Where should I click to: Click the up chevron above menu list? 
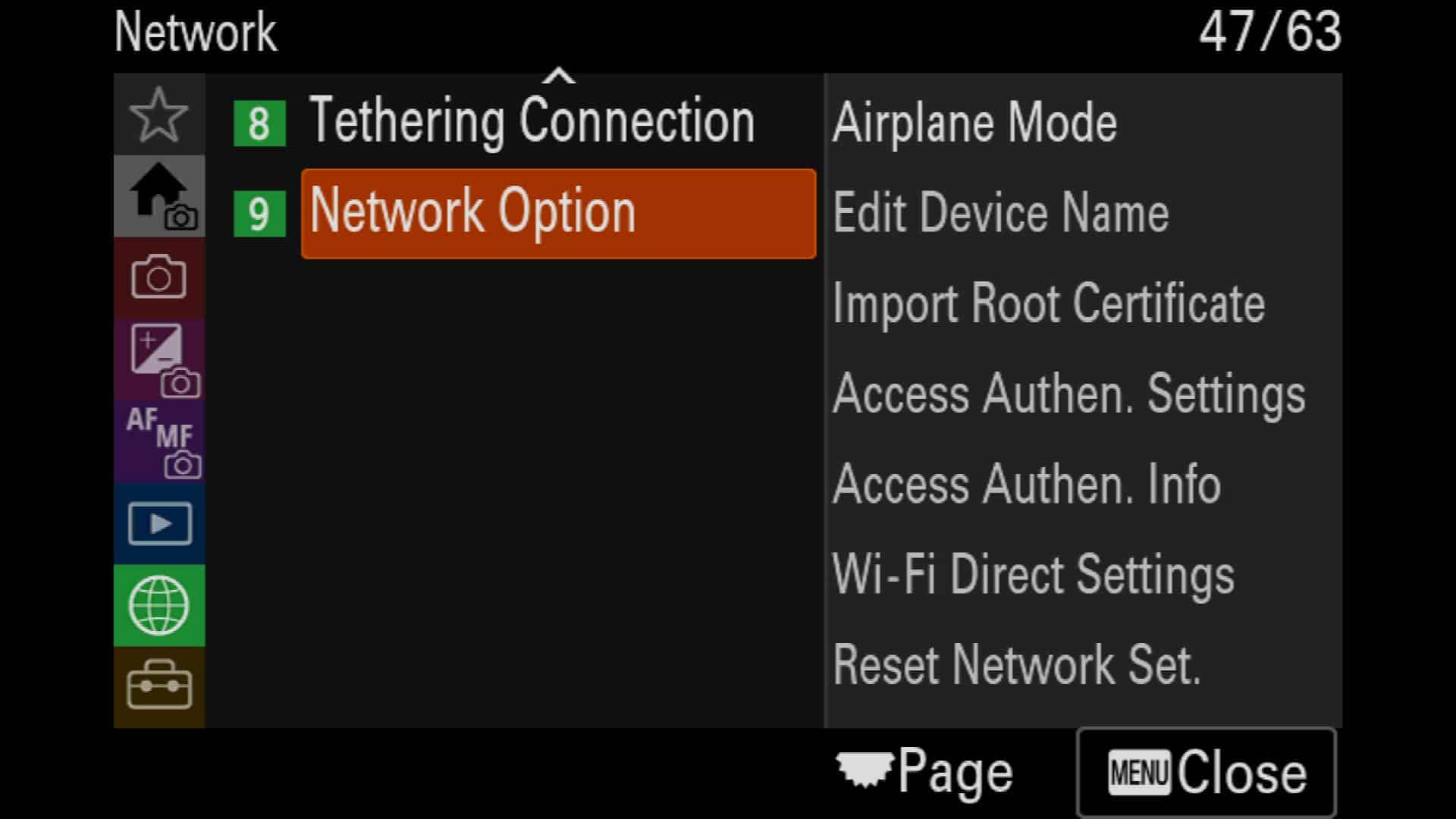[559, 75]
